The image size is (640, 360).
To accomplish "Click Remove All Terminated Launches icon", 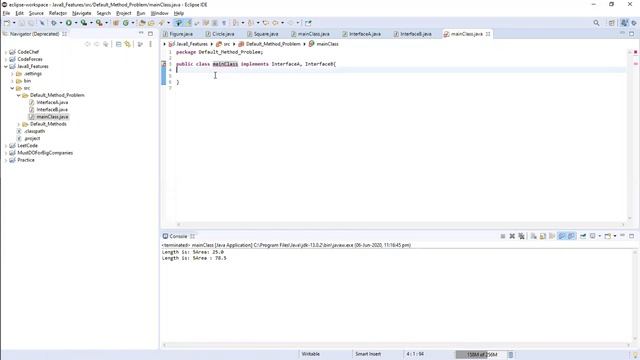I will (x=522, y=236).
